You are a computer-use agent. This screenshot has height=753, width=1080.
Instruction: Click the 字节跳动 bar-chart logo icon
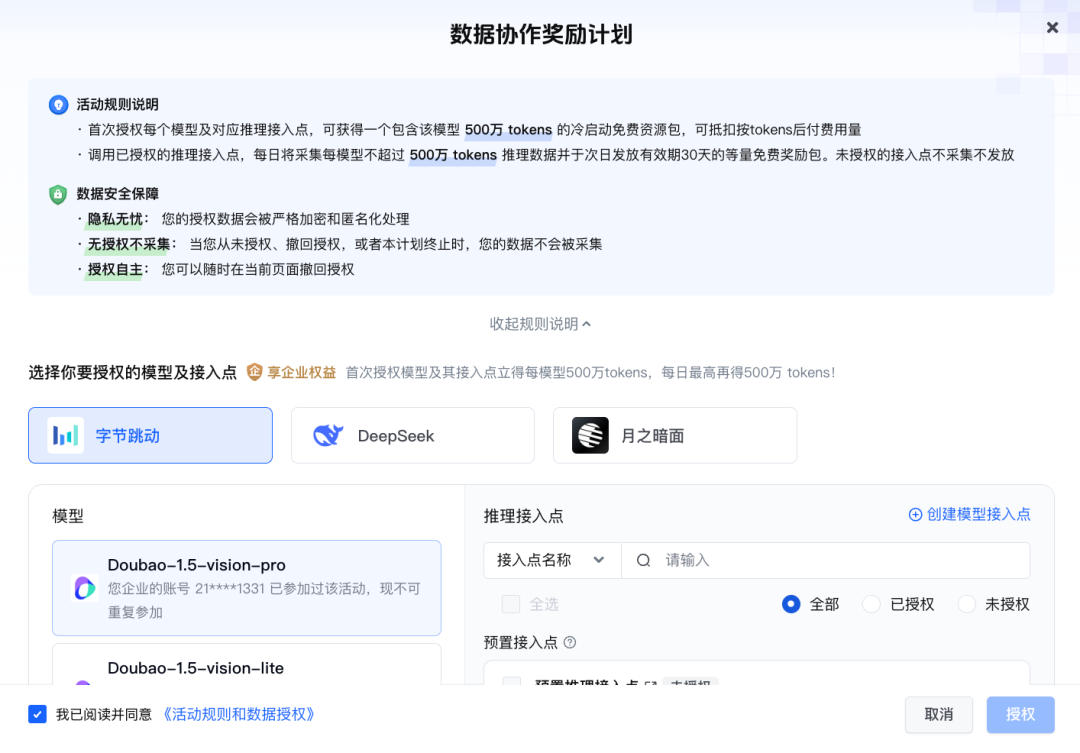tap(65, 435)
